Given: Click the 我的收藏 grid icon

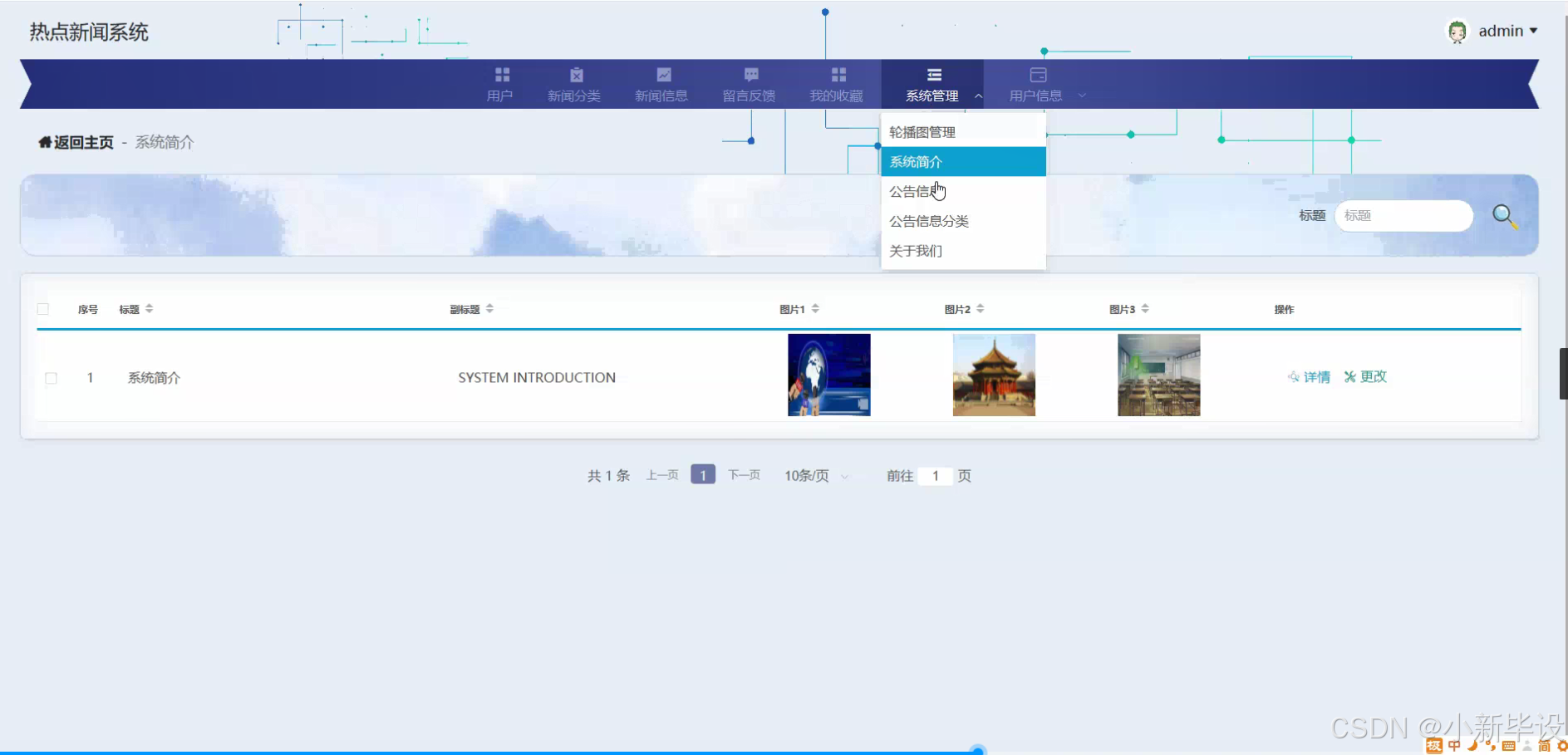Looking at the screenshot, I should 838,73.
